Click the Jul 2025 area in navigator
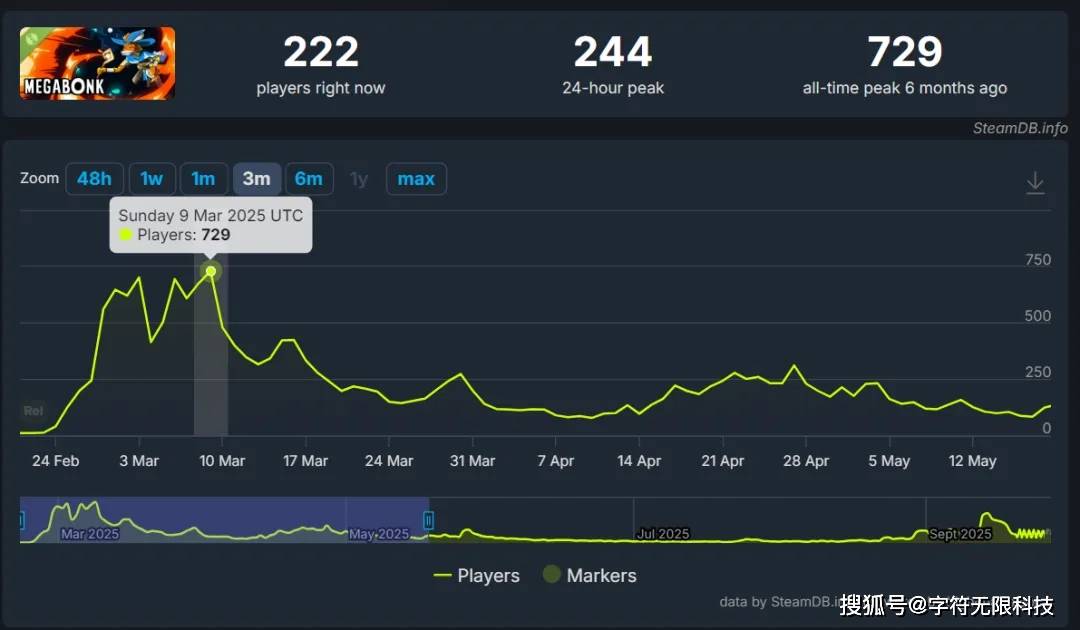1080x630 pixels. click(x=662, y=533)
